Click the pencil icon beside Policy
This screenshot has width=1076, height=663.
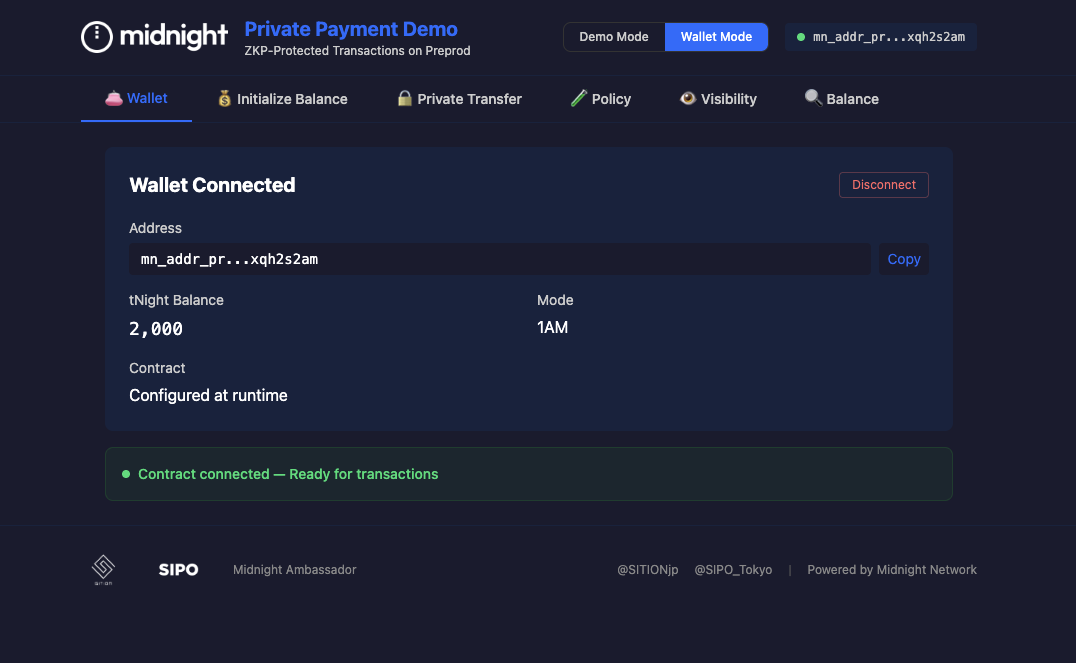coord(578,98)
